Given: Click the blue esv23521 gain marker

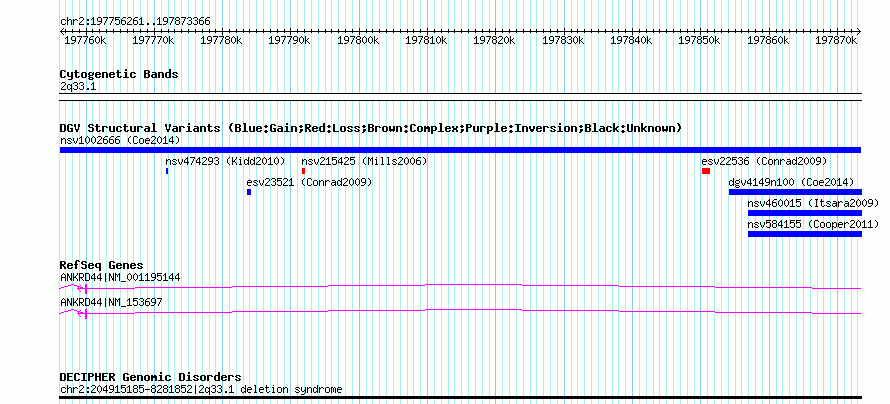Looking at the screenshot, I should click(x=249, y=192).
